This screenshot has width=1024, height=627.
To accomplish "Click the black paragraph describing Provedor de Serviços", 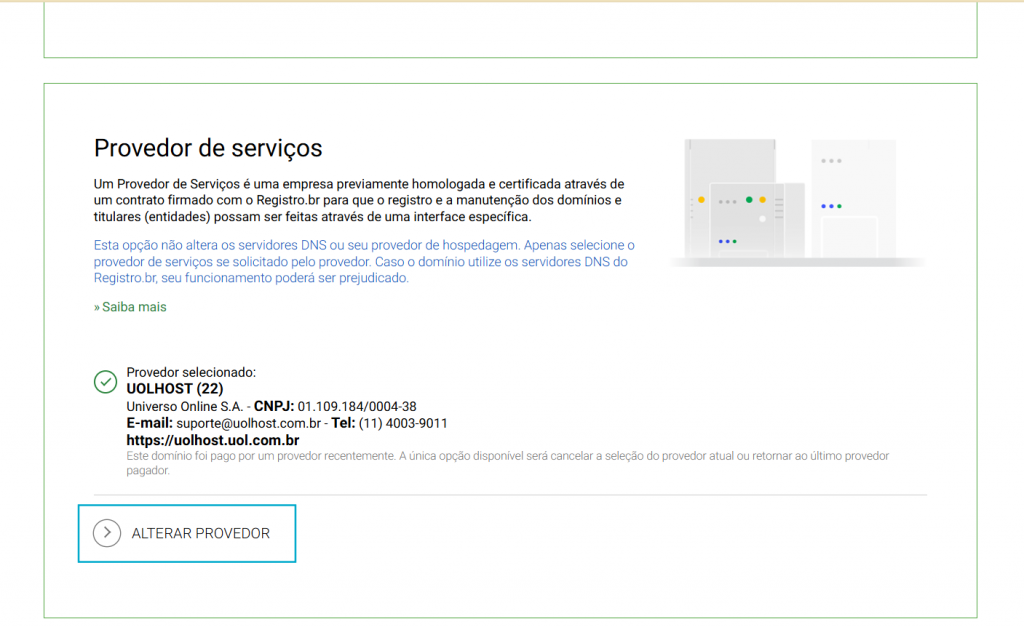I will [x=359, y=200].
